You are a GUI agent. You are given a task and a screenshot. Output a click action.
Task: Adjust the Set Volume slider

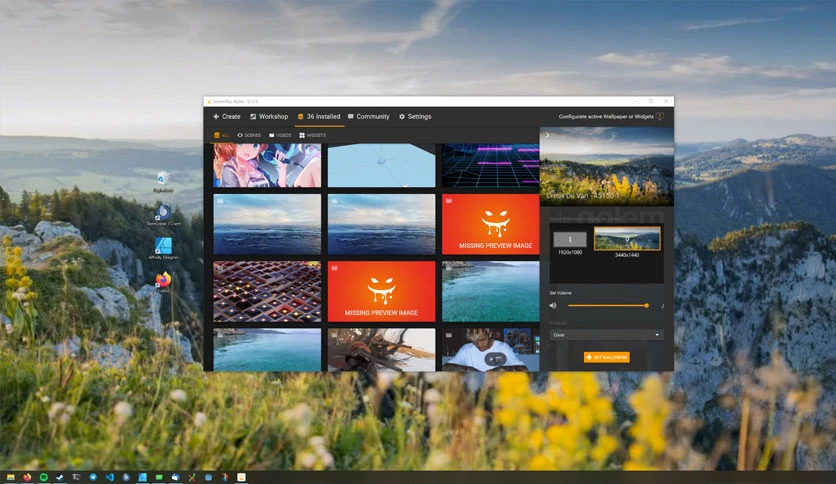pyautogui.click(x=608, y=305)
